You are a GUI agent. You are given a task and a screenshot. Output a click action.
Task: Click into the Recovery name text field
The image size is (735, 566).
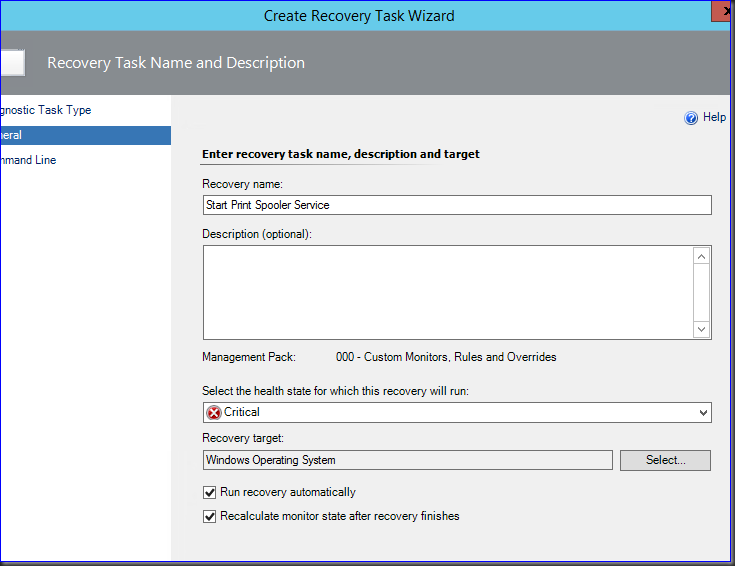click(x=456, y=205)
